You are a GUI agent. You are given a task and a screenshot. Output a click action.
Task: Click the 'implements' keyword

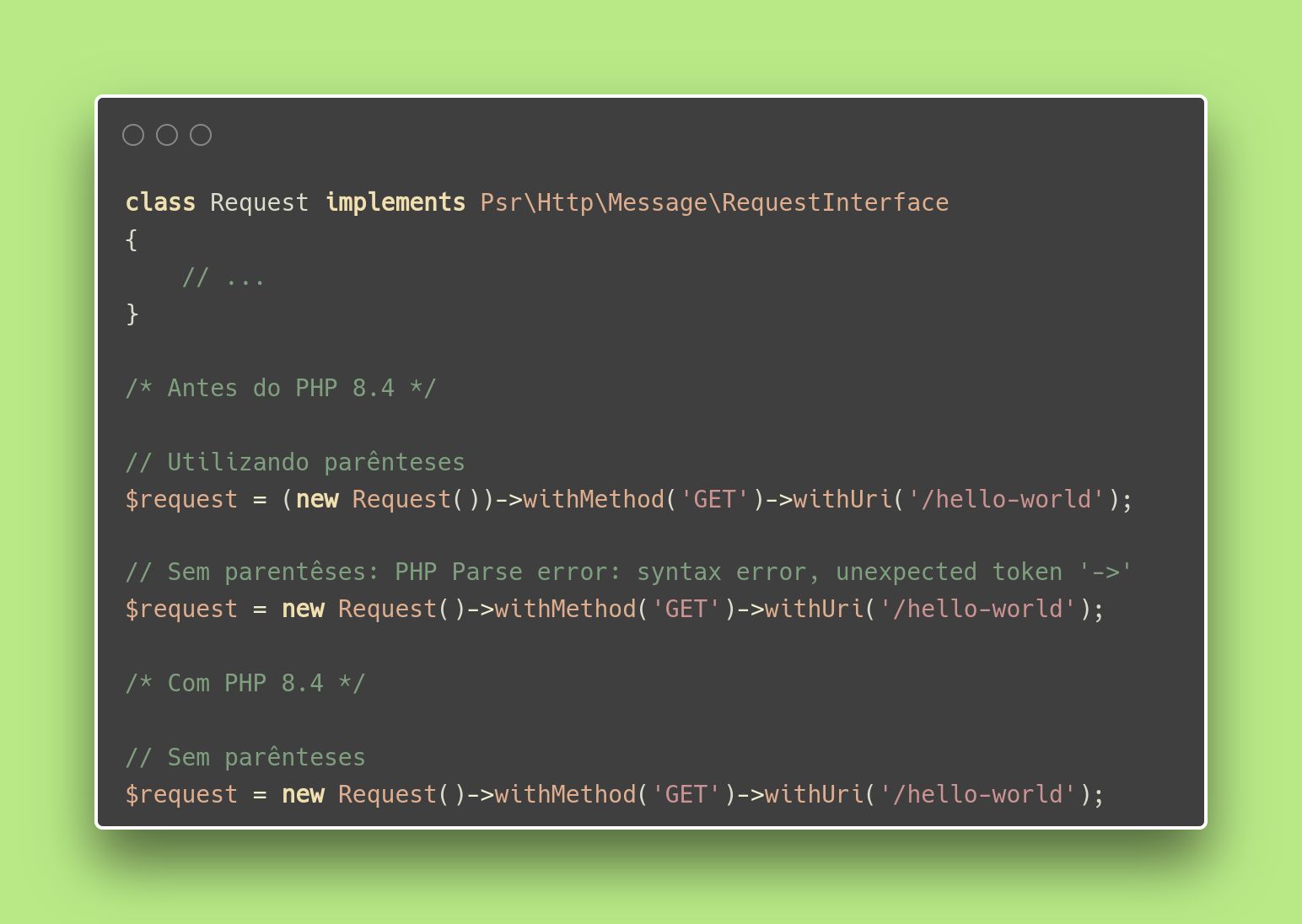[395, 202]
